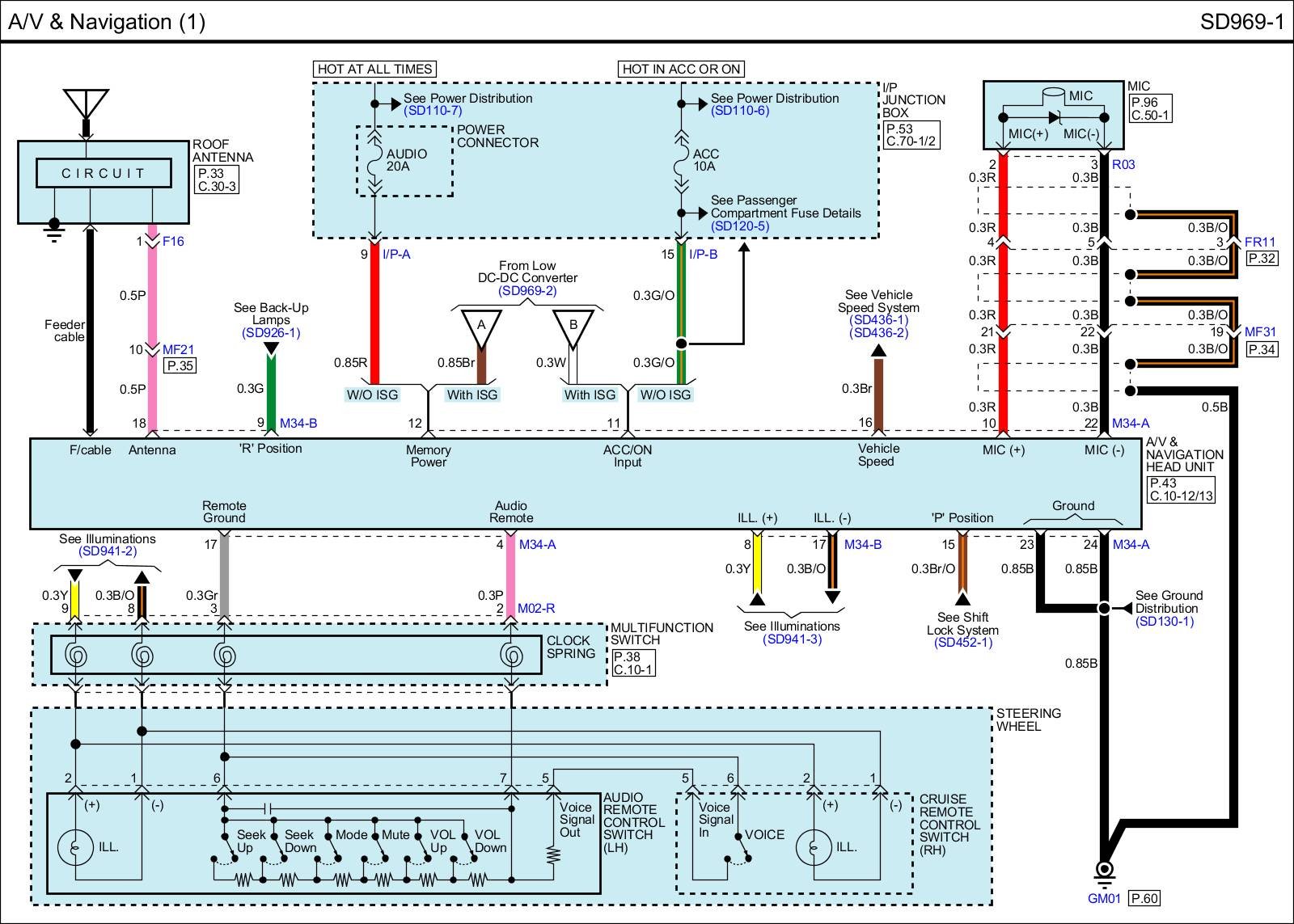The width and height of the screenshot is (1294, 924).
Task: Open the SD969-2 DC-DC converter reference
Action: pyautogui.click(x=527, y=291)
